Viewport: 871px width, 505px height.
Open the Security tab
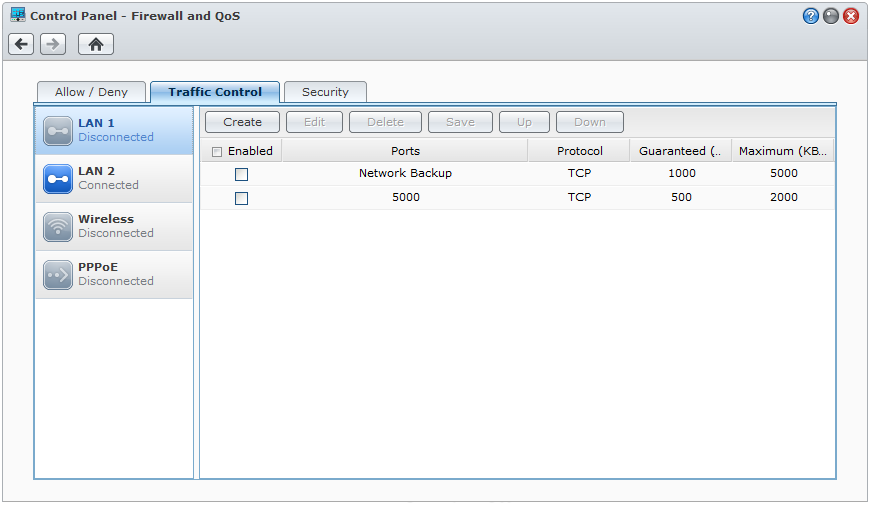point(325,92)
